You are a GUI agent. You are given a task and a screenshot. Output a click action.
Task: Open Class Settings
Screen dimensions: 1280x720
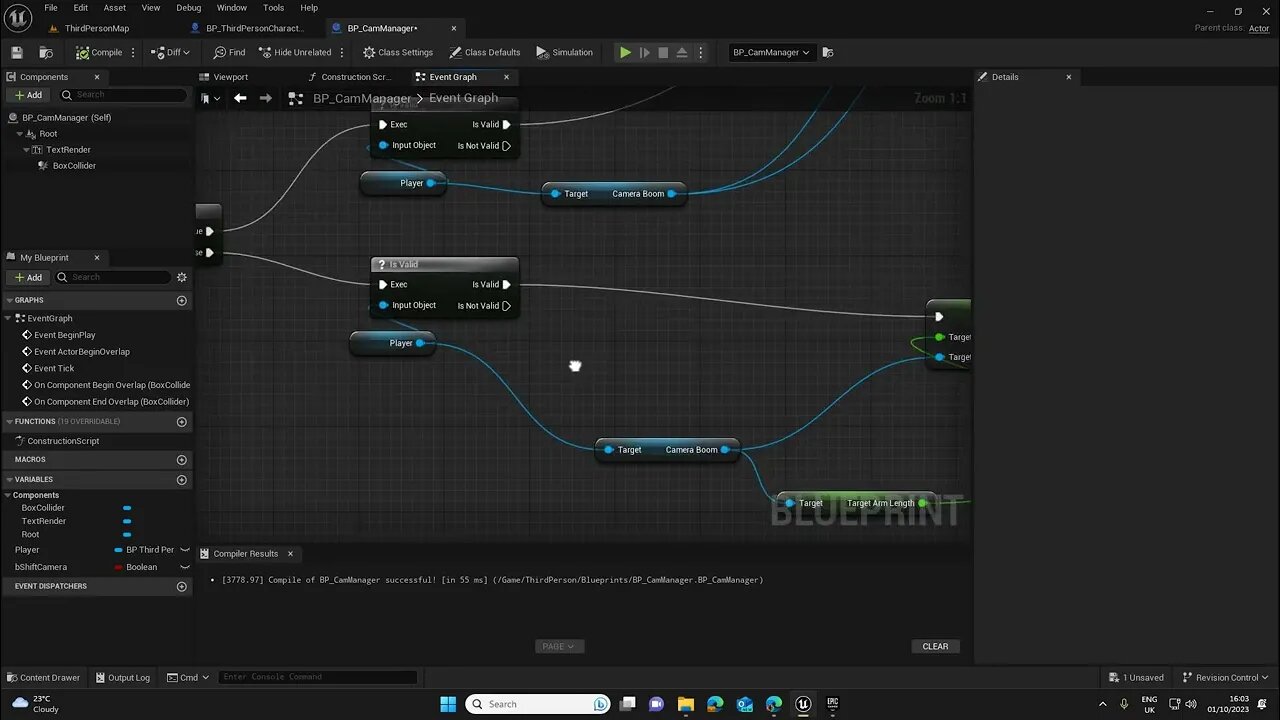398,52
